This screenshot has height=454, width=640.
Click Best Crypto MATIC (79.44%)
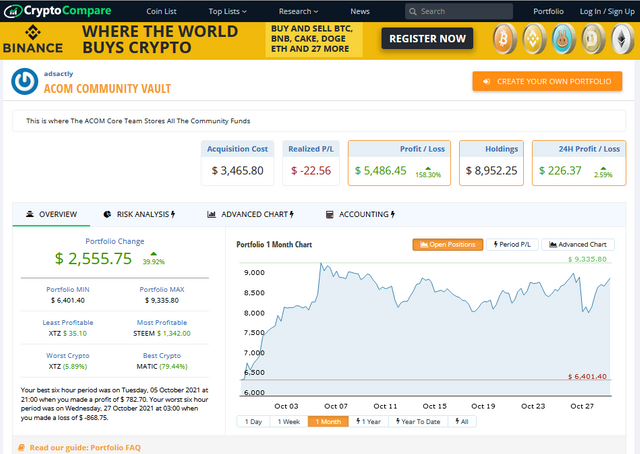(x=162, y=367)
